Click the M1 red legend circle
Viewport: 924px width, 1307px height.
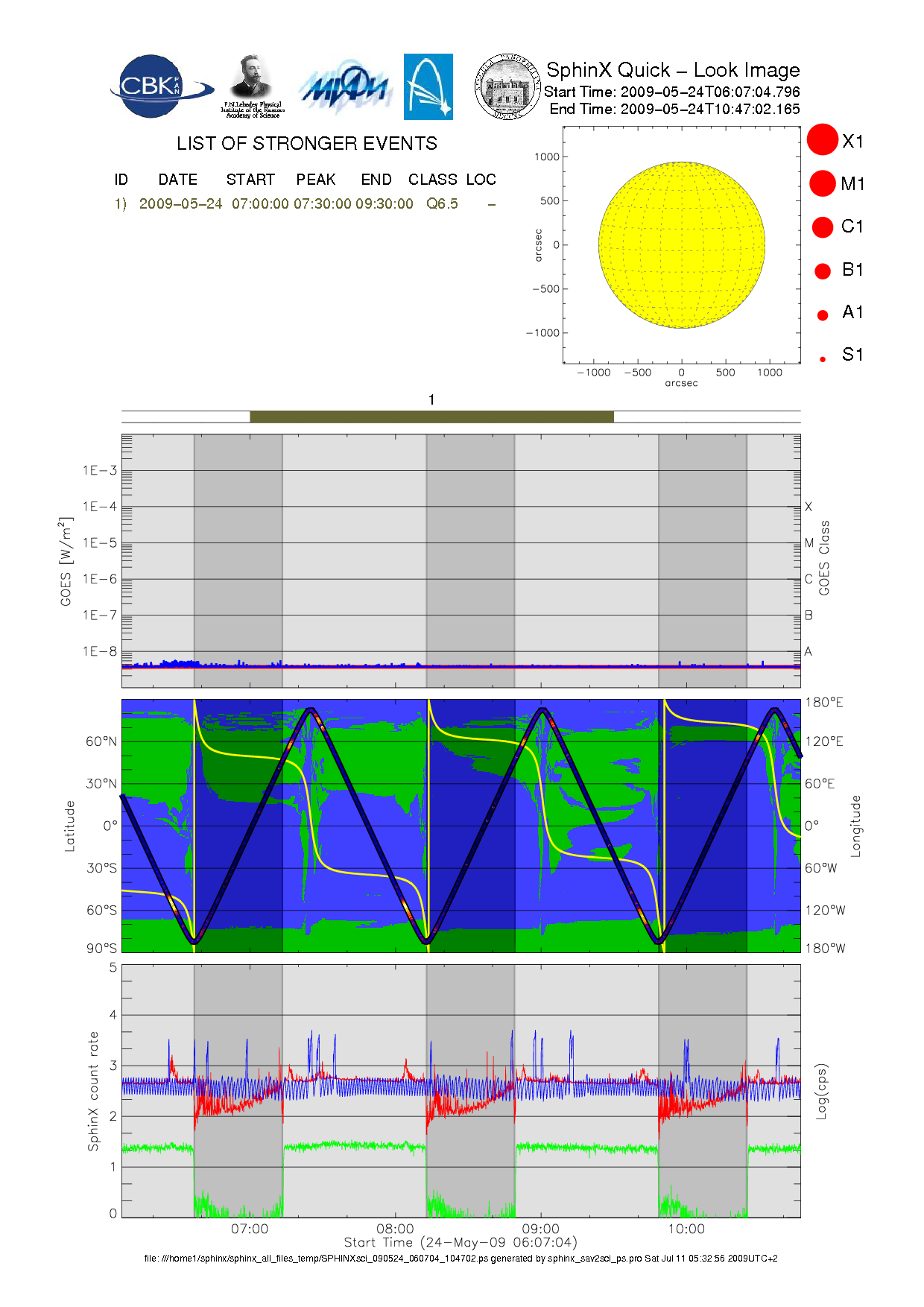click(x=823, y=183)
